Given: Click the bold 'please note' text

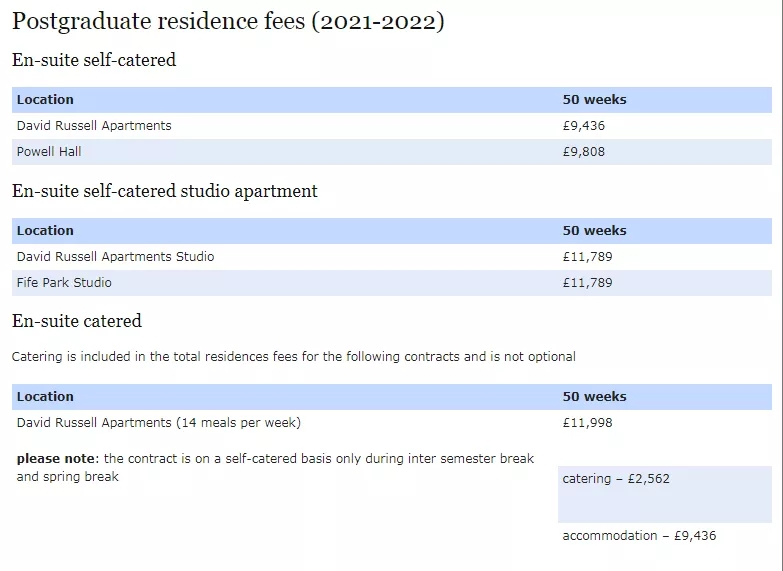Looking at the screenshot, I should pyautogui.click(x=56, y=459).
